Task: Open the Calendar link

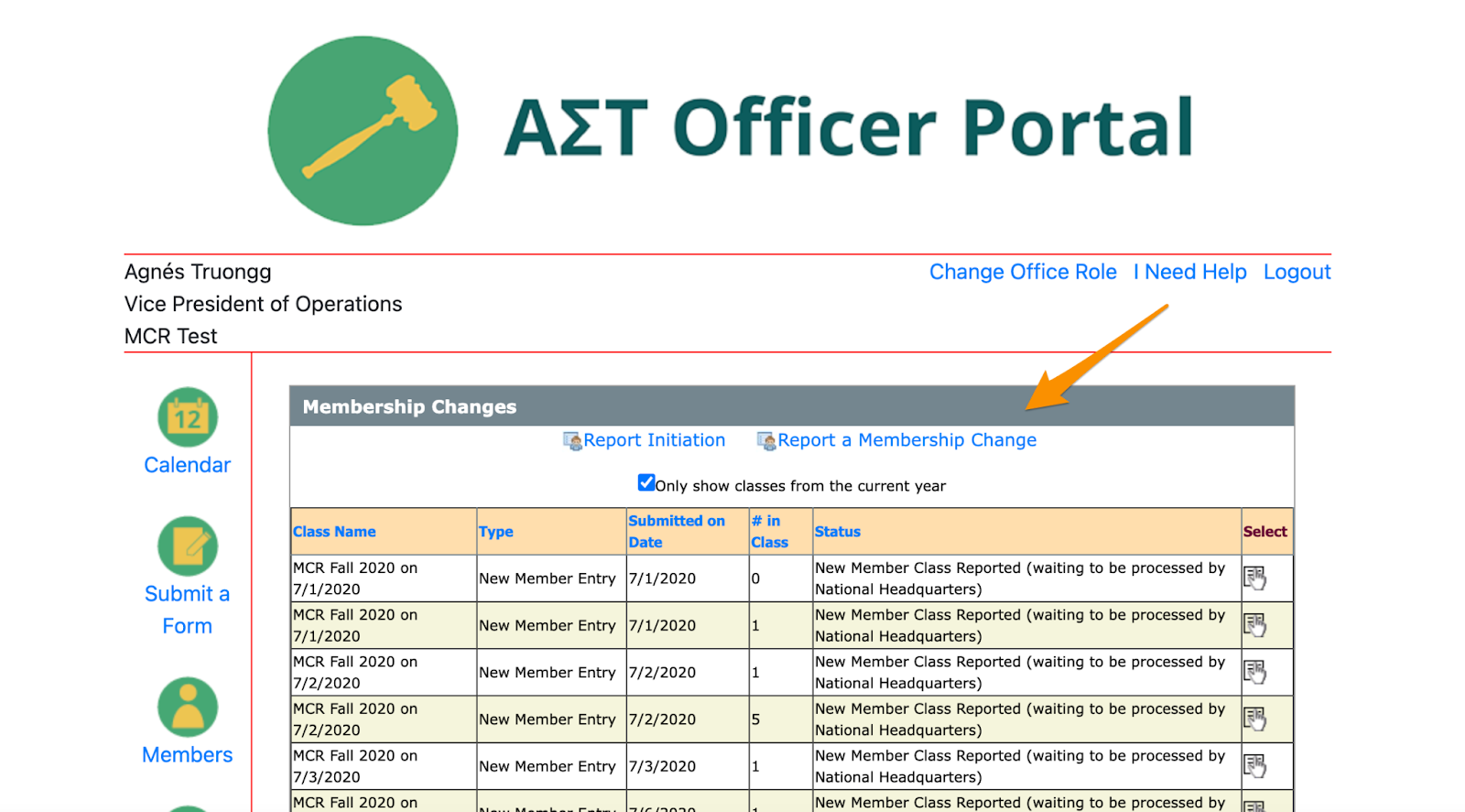Action: [x=188, y=465]
